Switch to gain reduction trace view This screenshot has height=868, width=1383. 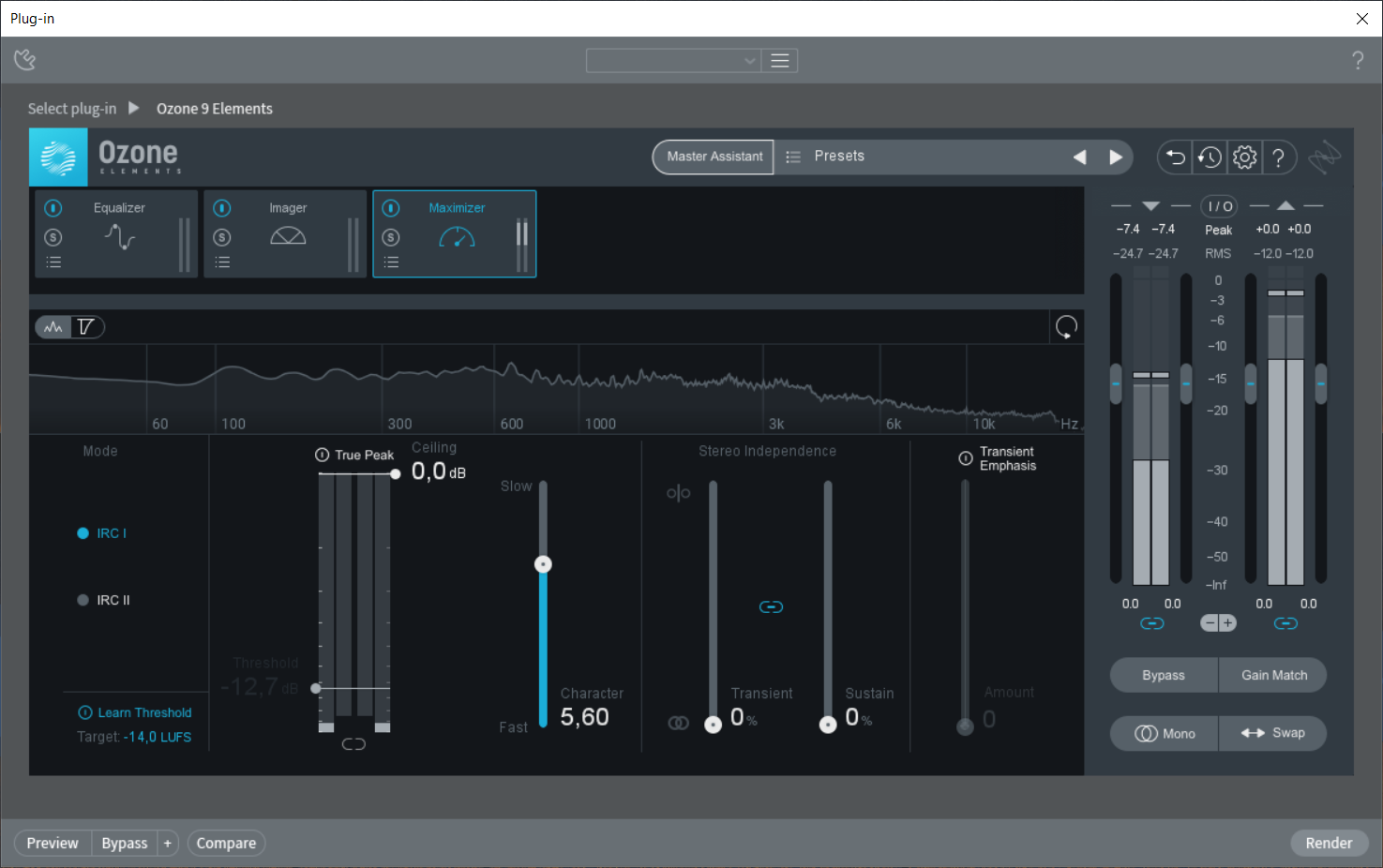86,327
